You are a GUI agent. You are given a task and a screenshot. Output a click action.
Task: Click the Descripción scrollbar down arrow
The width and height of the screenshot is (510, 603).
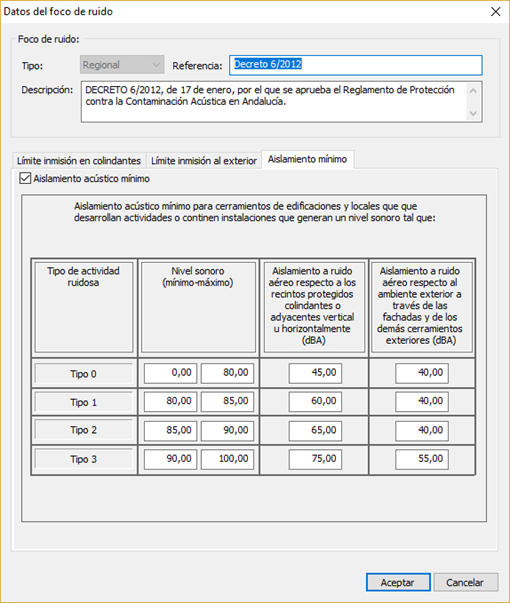(473, 113)
